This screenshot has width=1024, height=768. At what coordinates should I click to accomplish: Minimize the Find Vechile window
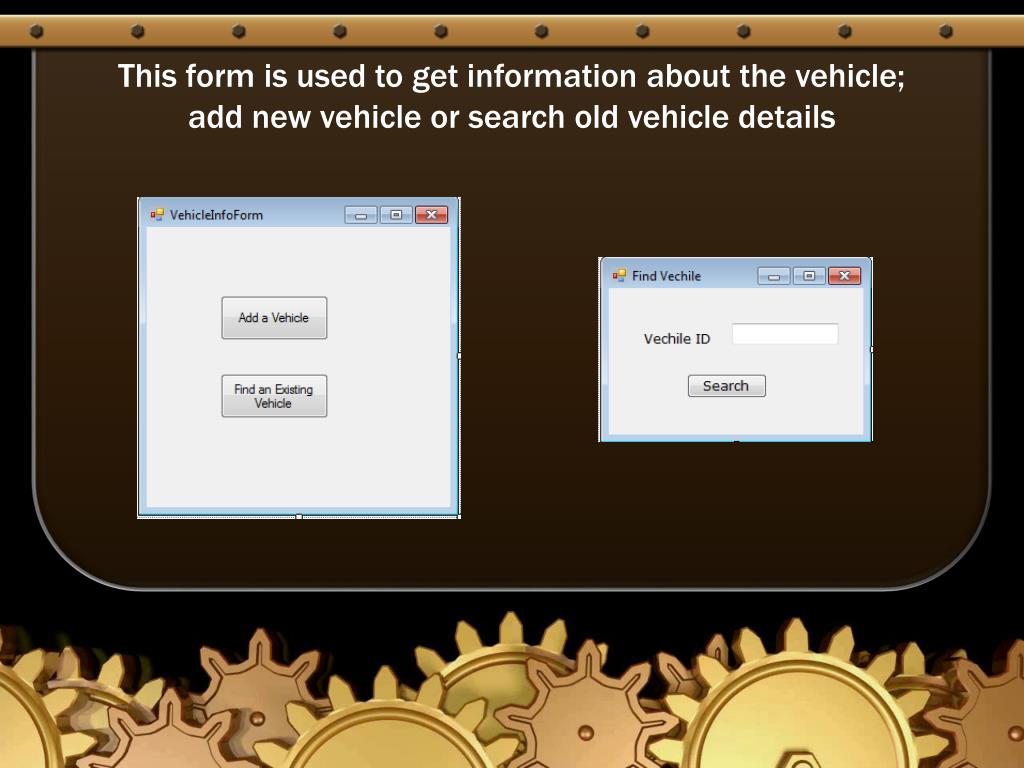point(774,276)
